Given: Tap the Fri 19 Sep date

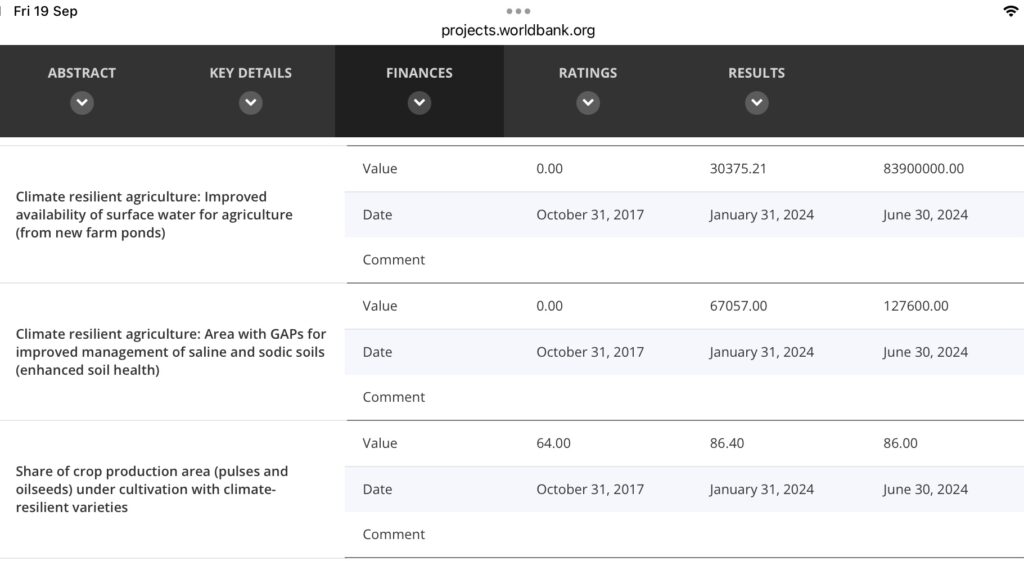Looking at the screenshot, I should tap(45, 11).
